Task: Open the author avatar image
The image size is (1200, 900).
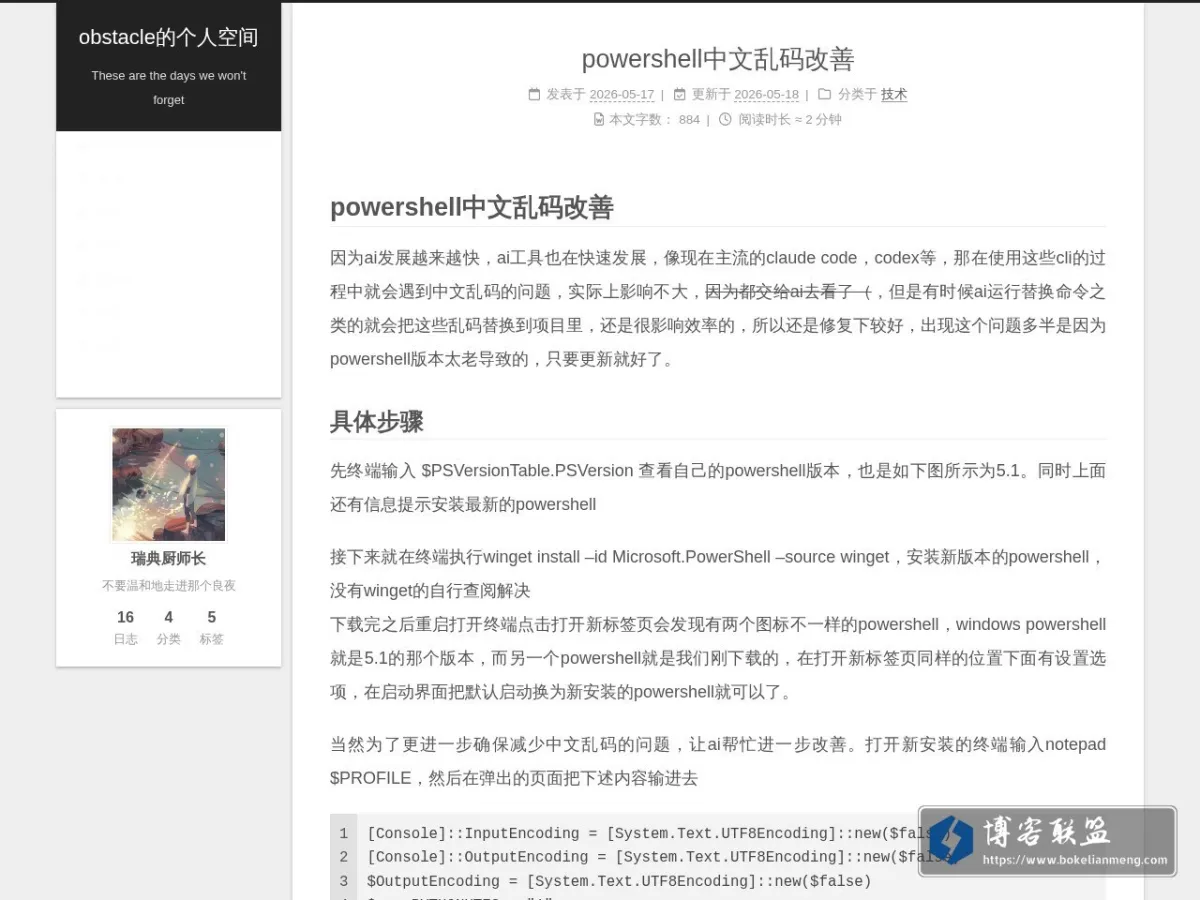Action: click(x=169, y=485)
